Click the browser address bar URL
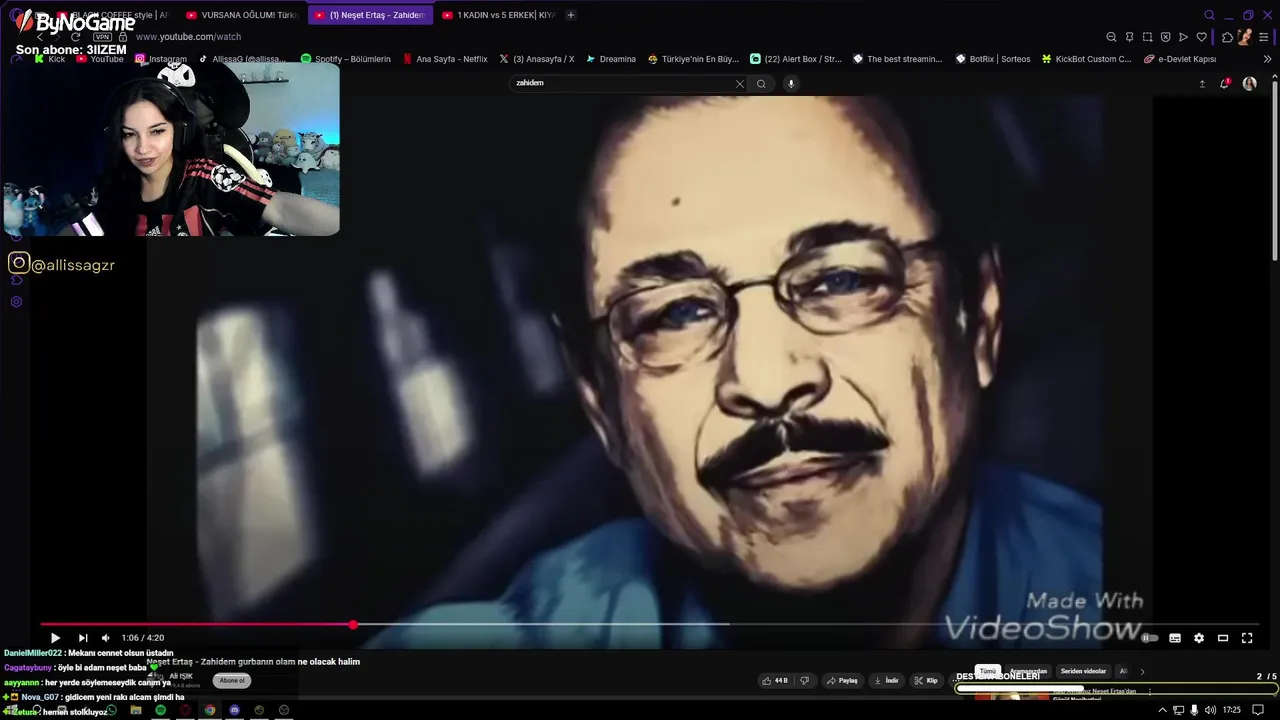The image size is (1280, 720). [x=188, y=37]
